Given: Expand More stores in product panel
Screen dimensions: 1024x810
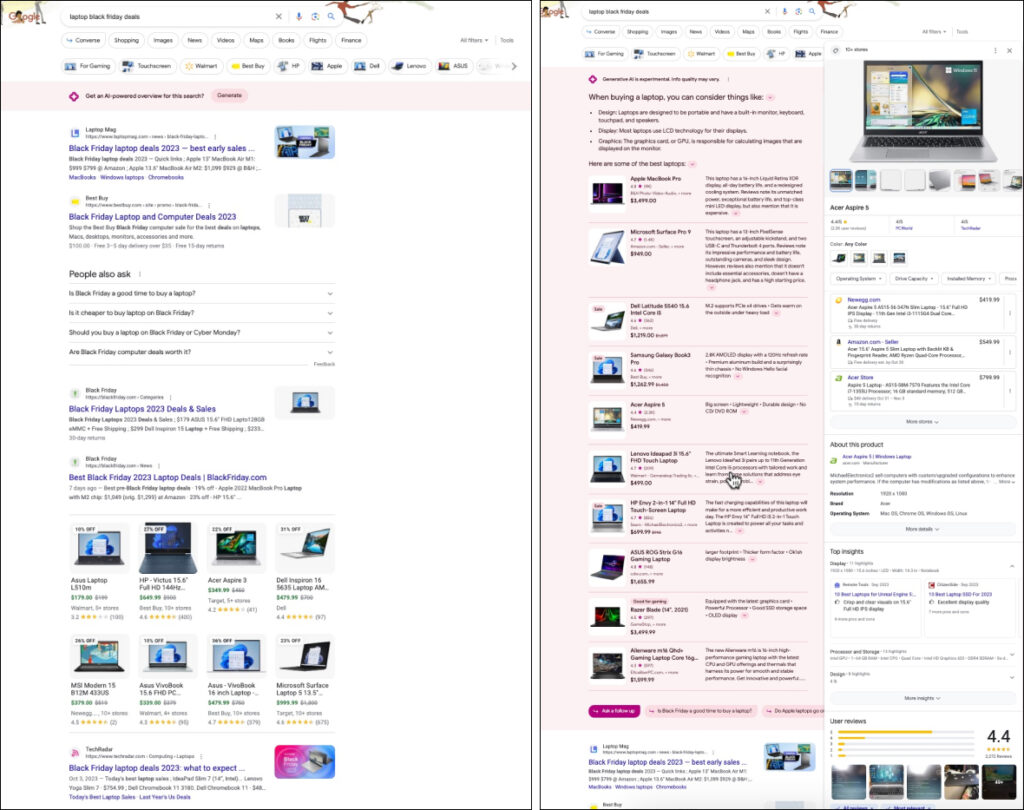Looking at the screenshot, I should (922, 422).
